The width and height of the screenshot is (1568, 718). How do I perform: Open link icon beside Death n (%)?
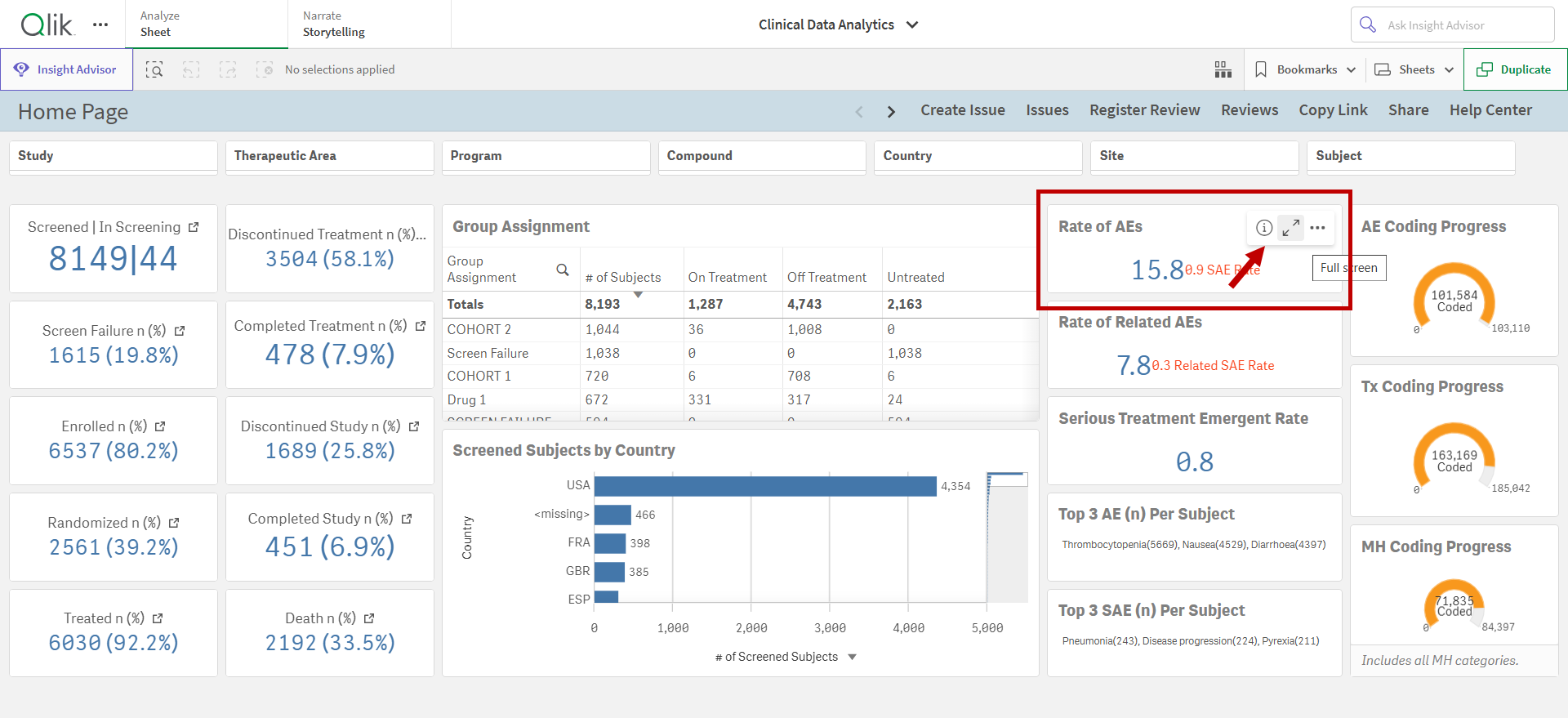click(x=369, y=618)
